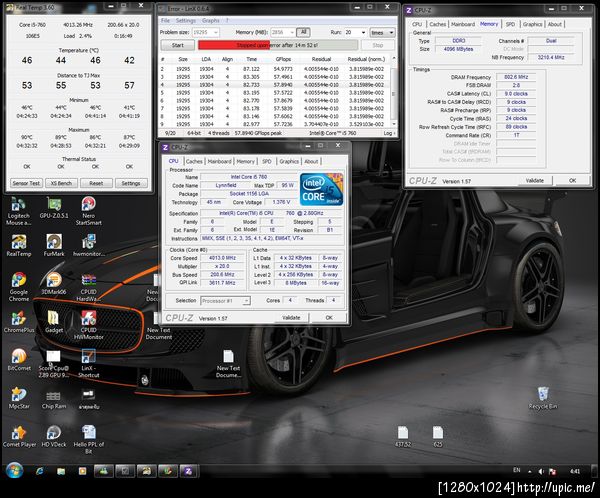Open the 3DMark06 desktop shortcut
The image size is (600, 498).
pyautogui.click(x=54, y=284)
